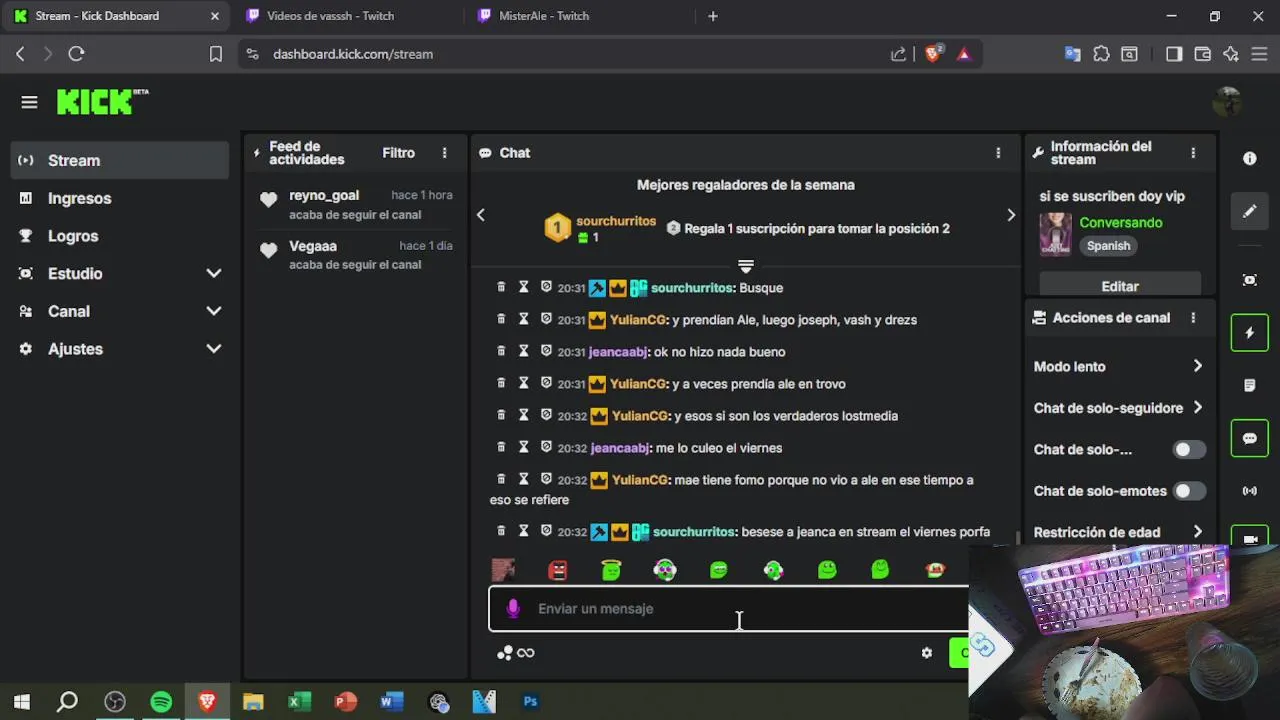Open the profile avatar menu
The height and width of the screenshot is (720, 1280).
(x=1226, y=101)
